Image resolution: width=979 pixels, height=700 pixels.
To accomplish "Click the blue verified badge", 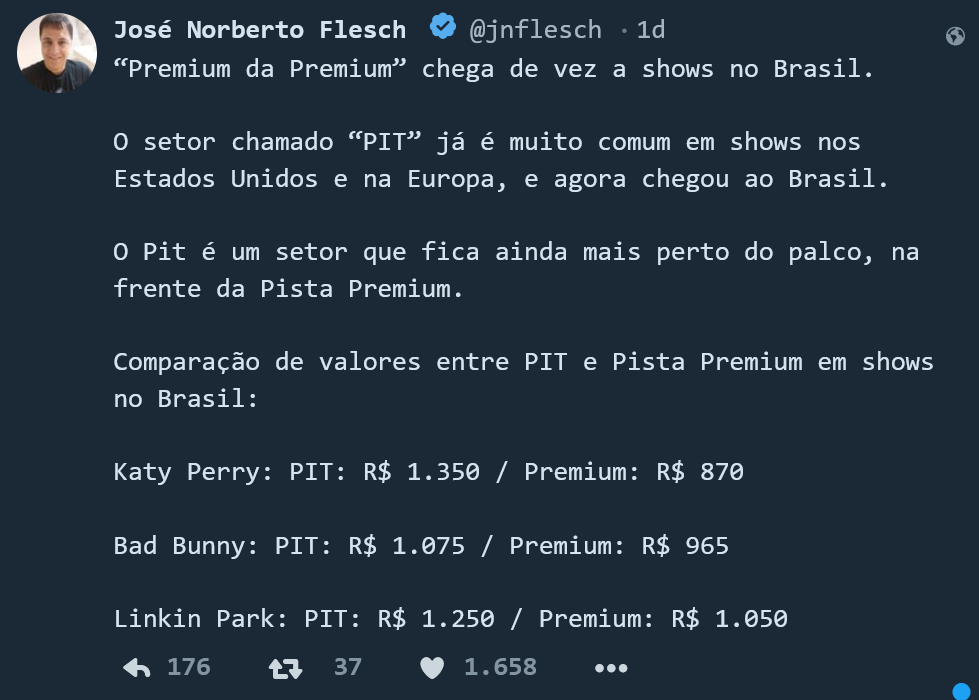I will [x=443, y=26].
